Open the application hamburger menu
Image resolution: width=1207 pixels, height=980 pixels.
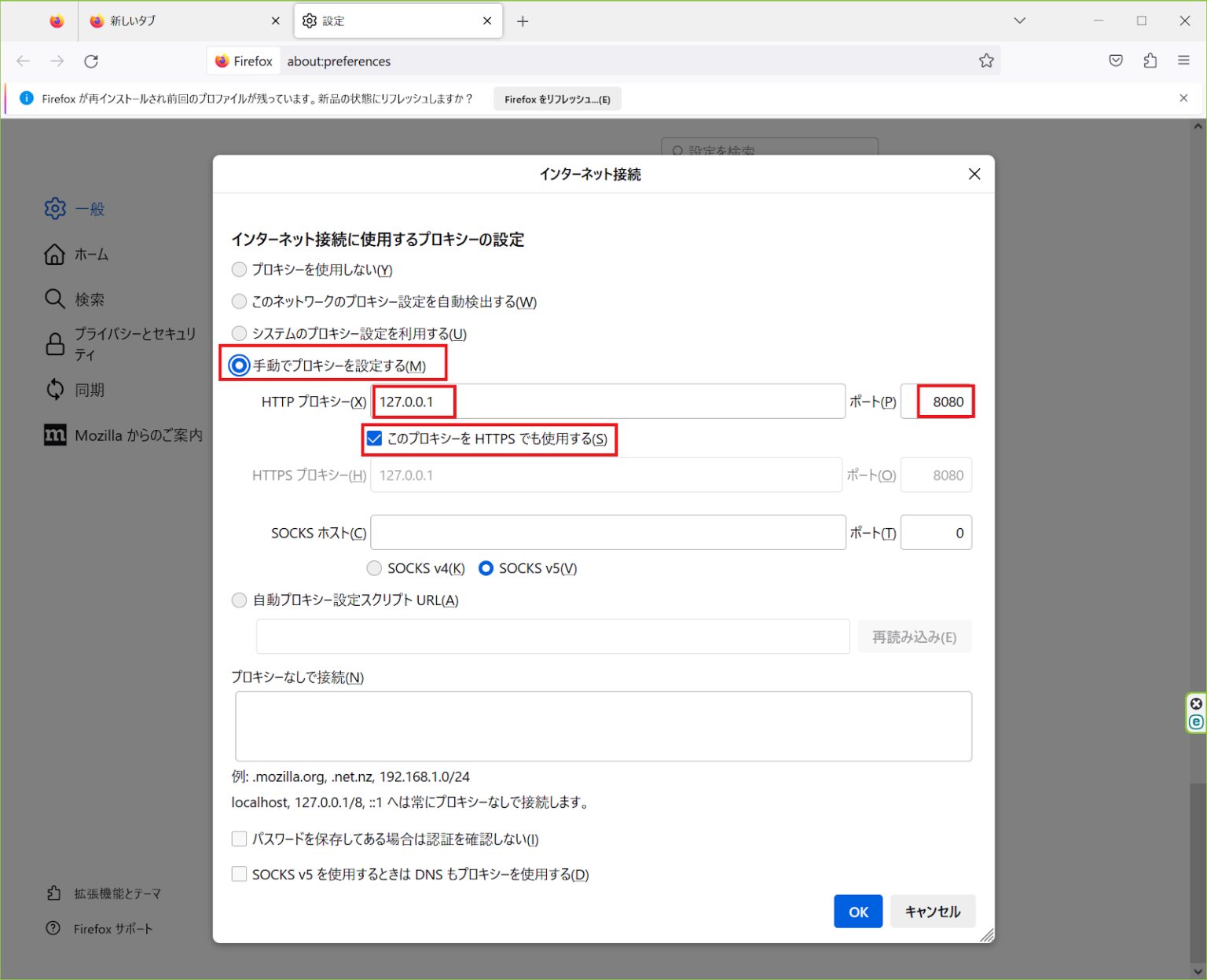(1184, 61)
